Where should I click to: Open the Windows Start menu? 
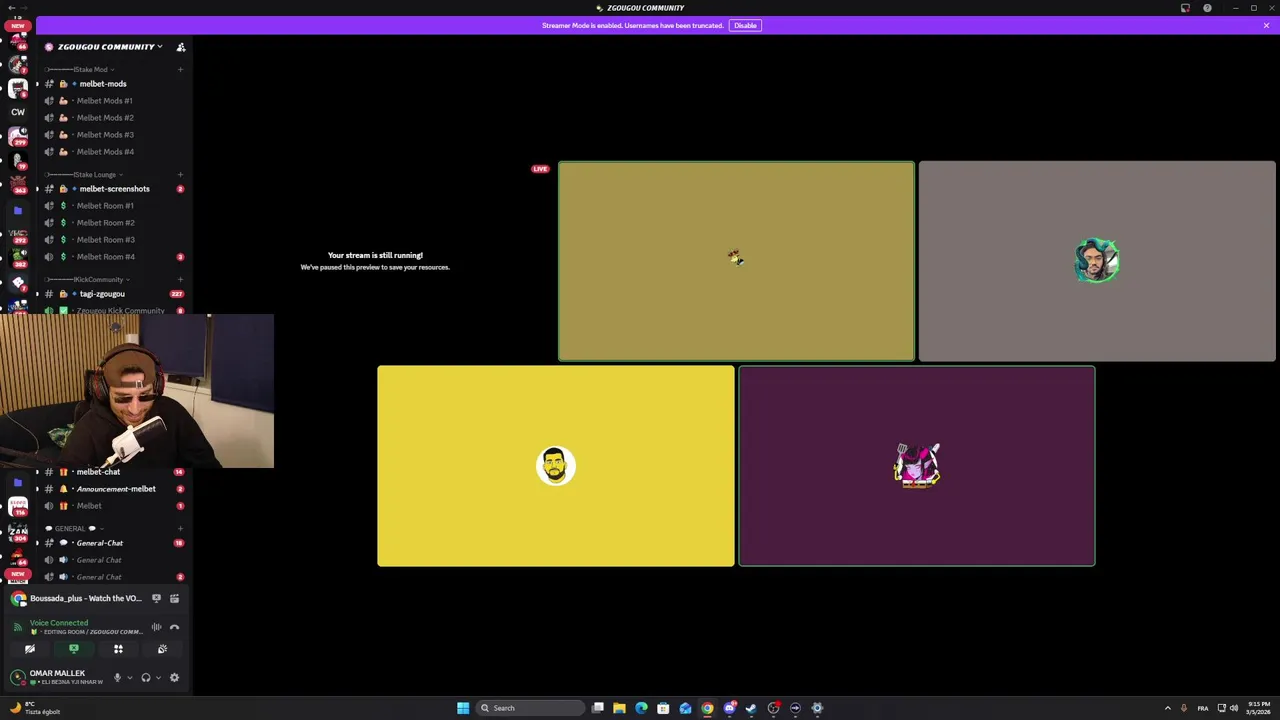(x=463, y=708)
